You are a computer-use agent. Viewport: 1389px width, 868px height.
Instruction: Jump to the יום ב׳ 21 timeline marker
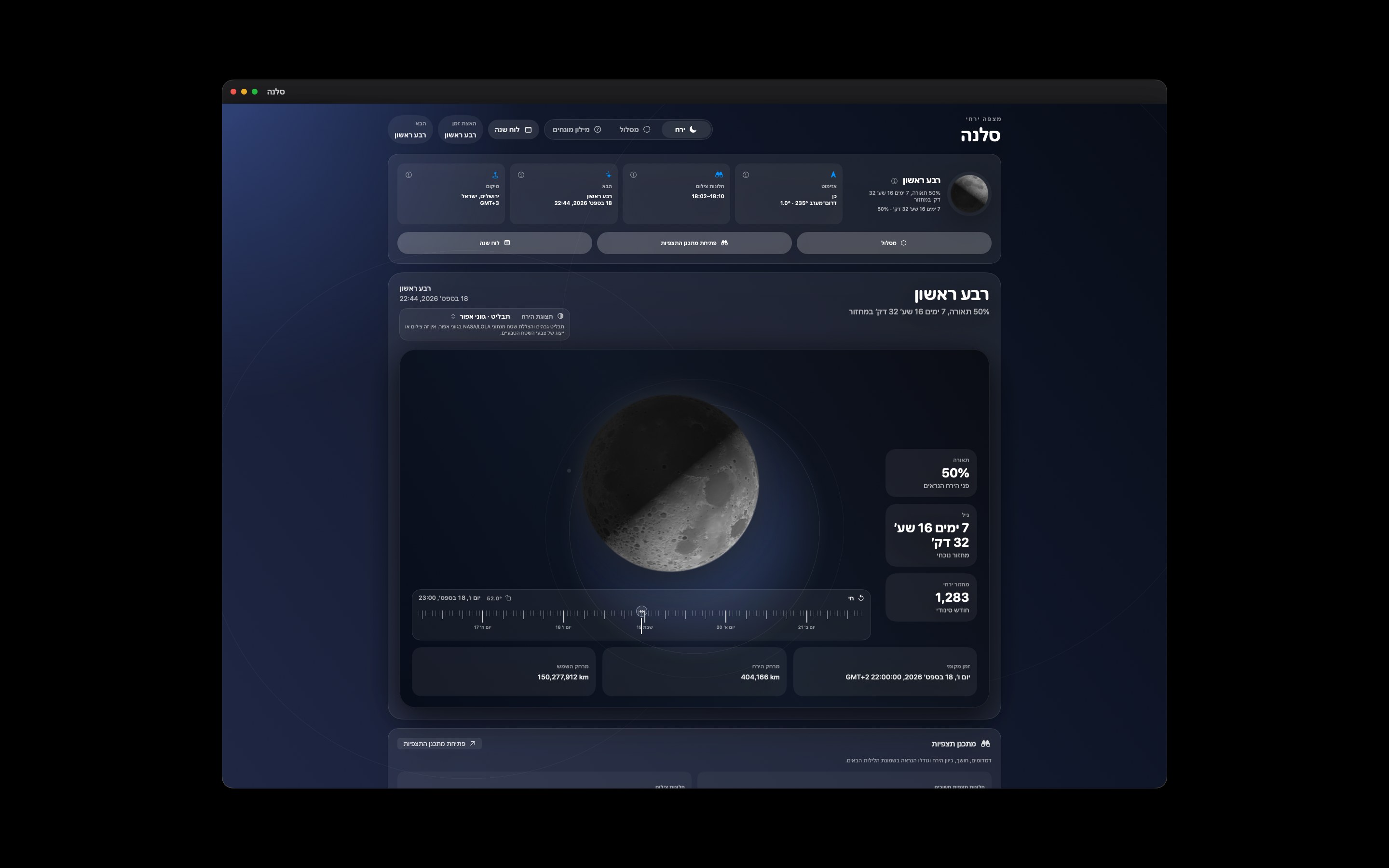[806, 627]
